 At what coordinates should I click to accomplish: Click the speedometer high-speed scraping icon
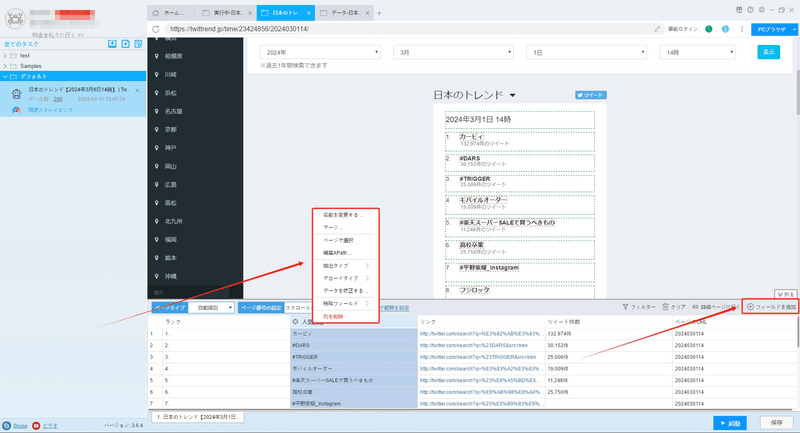pyautogui.click(x=16, y=110)
